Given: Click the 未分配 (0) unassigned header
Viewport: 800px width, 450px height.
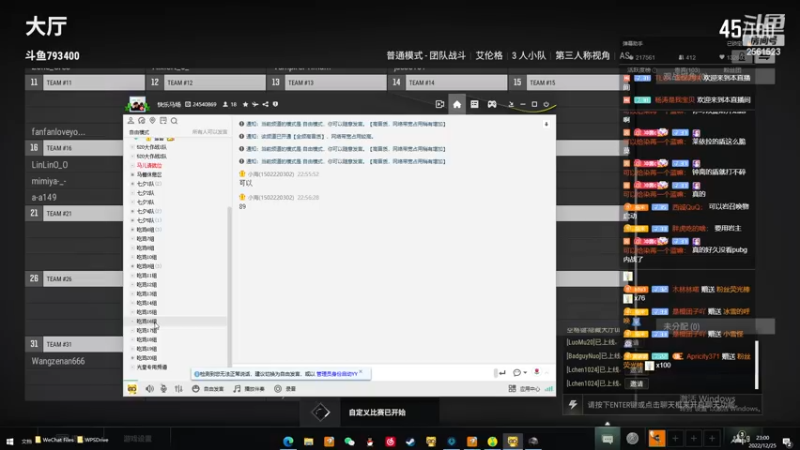Looking at the screenshot, I should [x=715, y=327].
